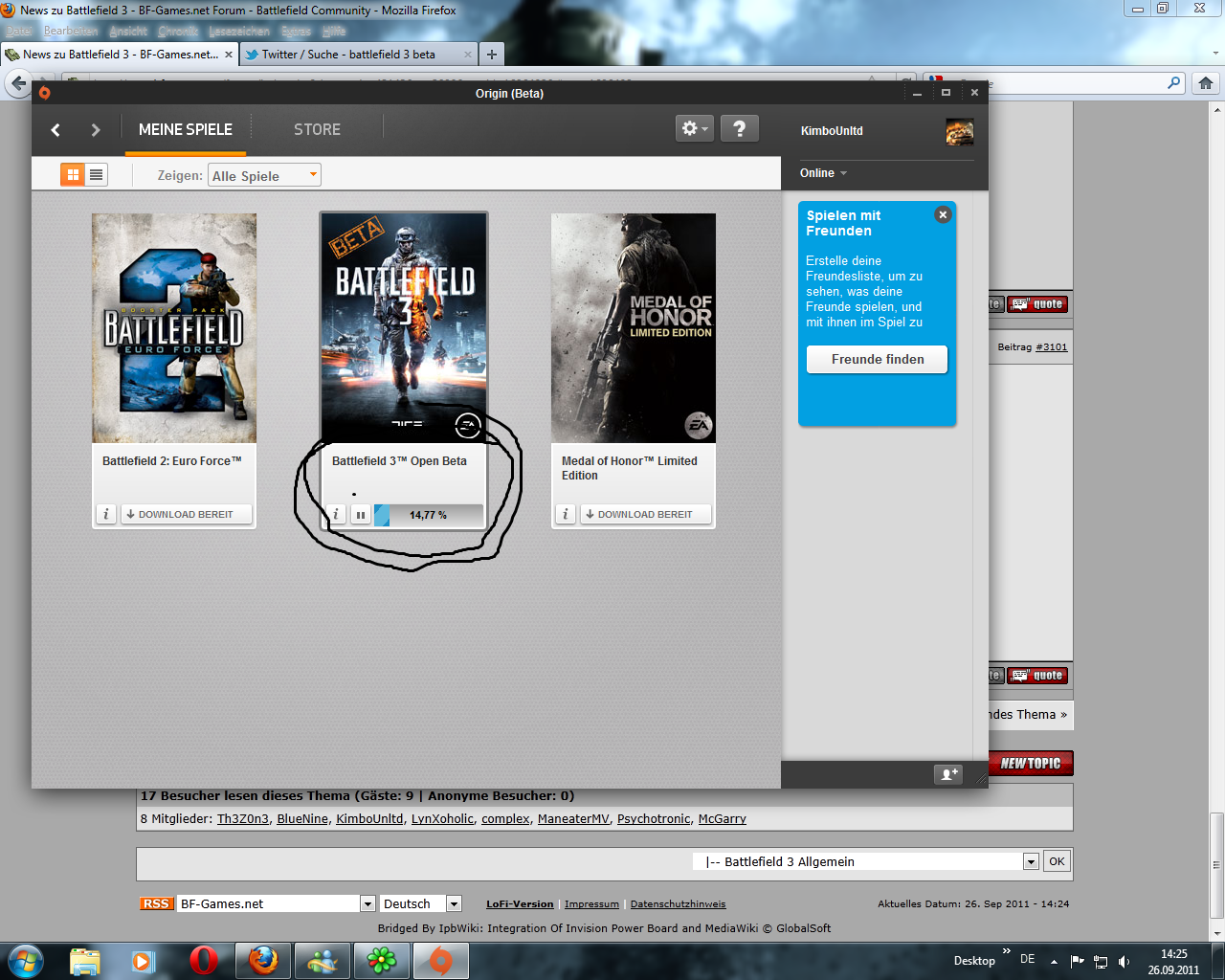
Task: Switch to grid view of games
Action: [73, 174]
